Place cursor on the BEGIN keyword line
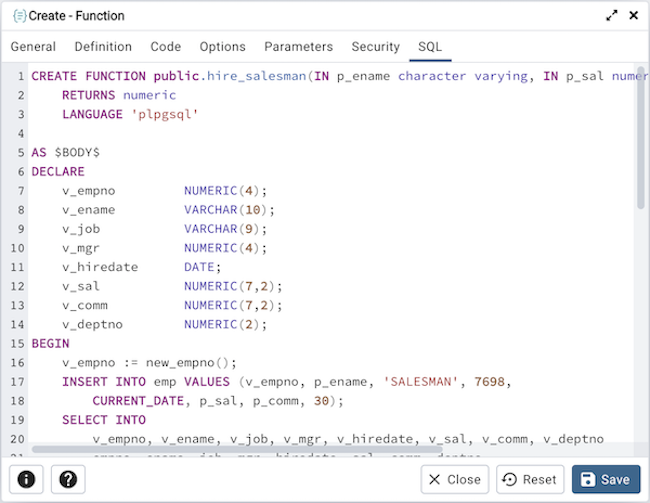The image size is (650, 503). (x=51, y=343)
